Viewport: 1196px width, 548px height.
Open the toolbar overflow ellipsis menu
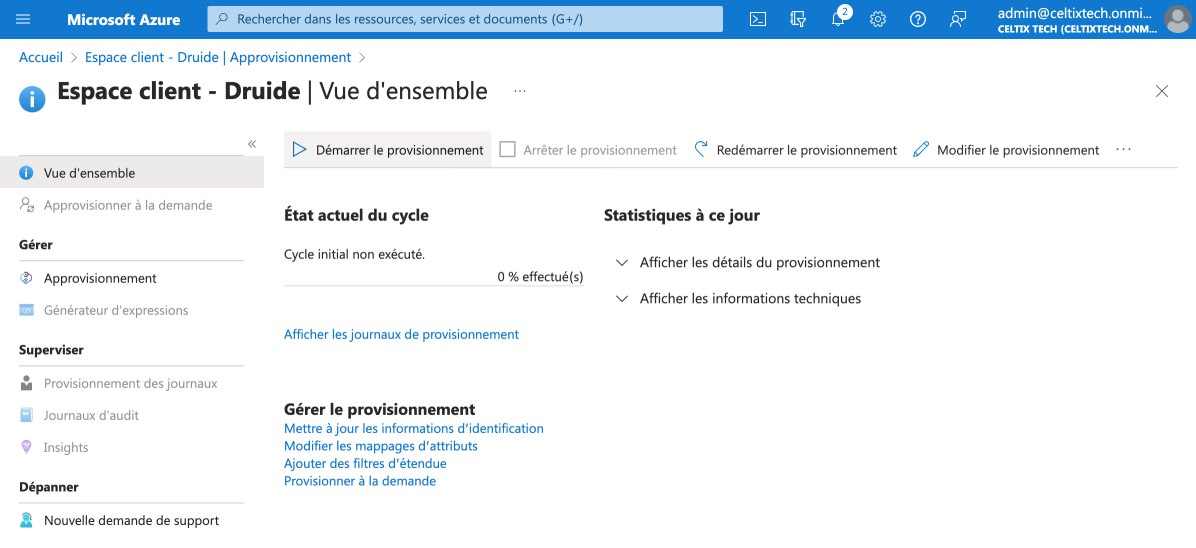[x=1124, y=150]
